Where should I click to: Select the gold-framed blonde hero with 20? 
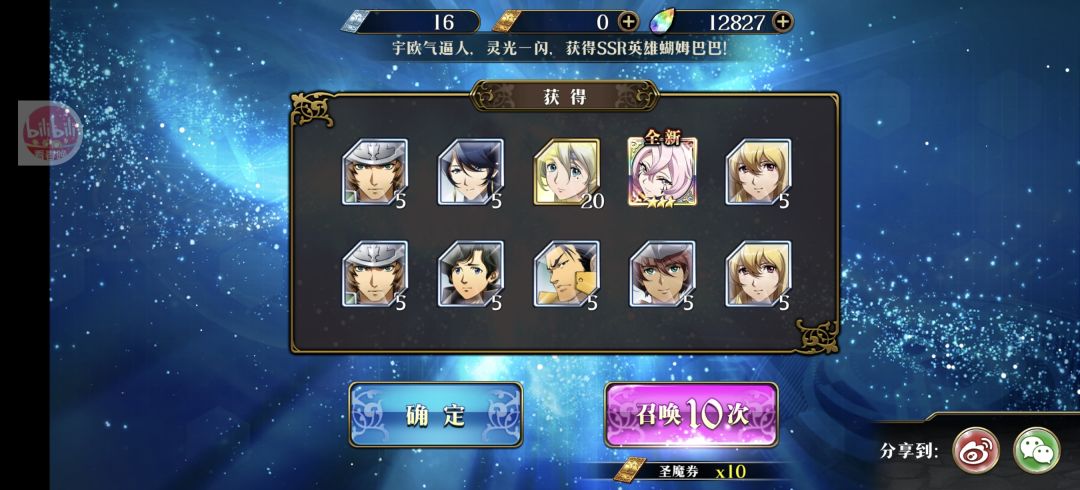click(567, 172)
